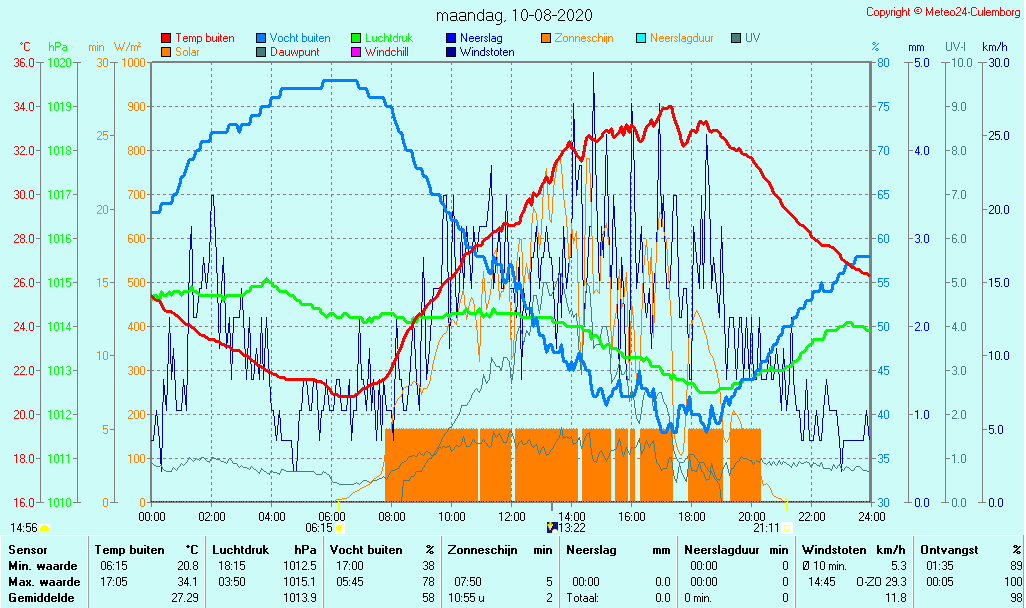Click the Windstoten legend label
The height and width of the screenshot is (608, 1026).
487,51
